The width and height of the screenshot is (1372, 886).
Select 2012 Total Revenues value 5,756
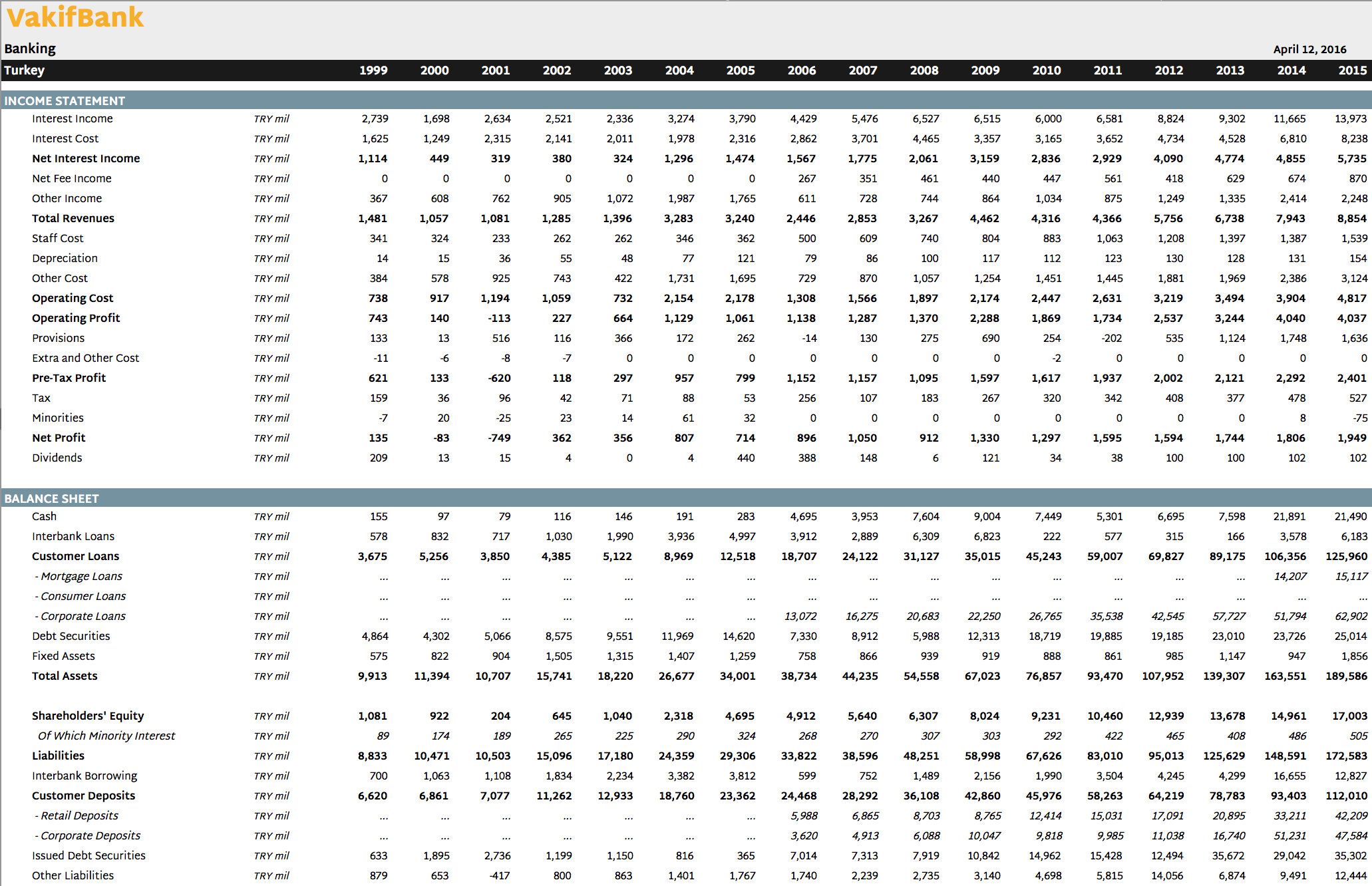(1168, 218)
